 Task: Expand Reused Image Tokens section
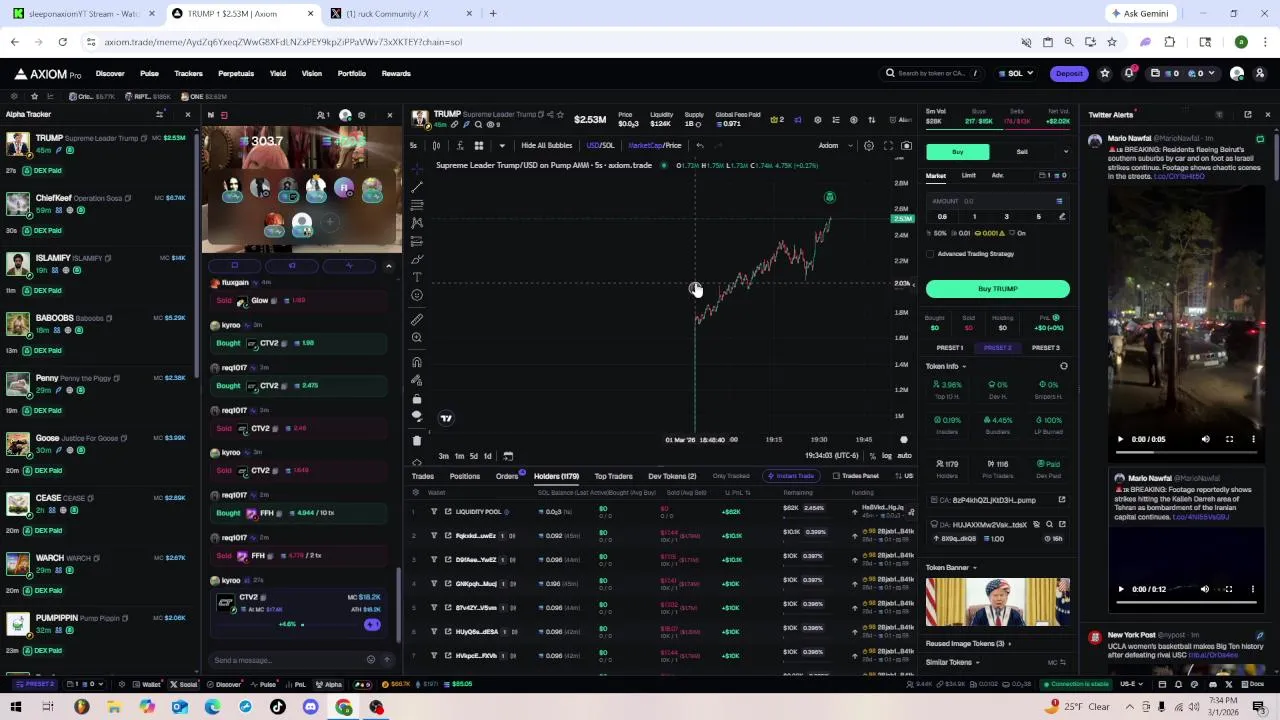[x=968, y=644]
